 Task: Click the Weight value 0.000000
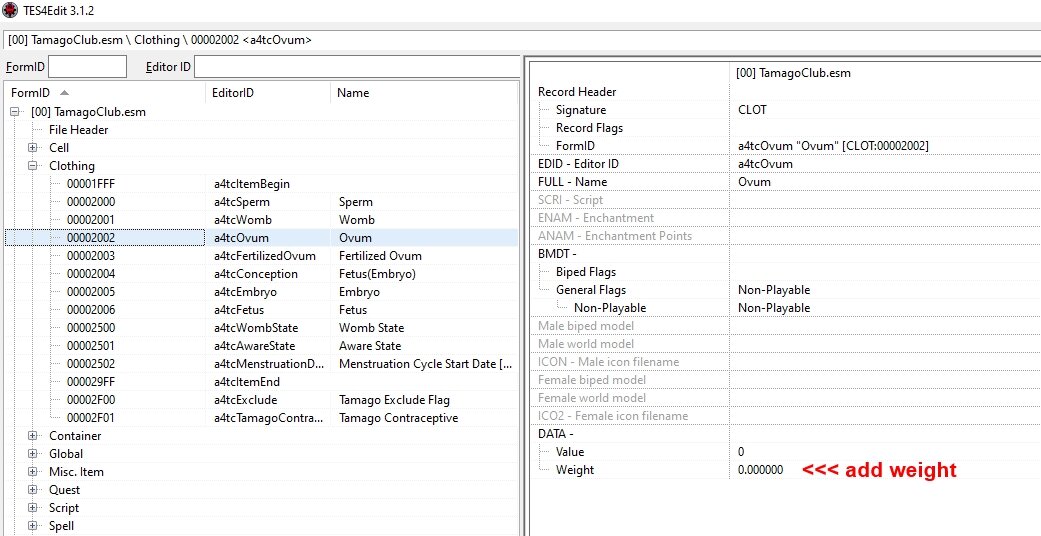tap(760, 470)
